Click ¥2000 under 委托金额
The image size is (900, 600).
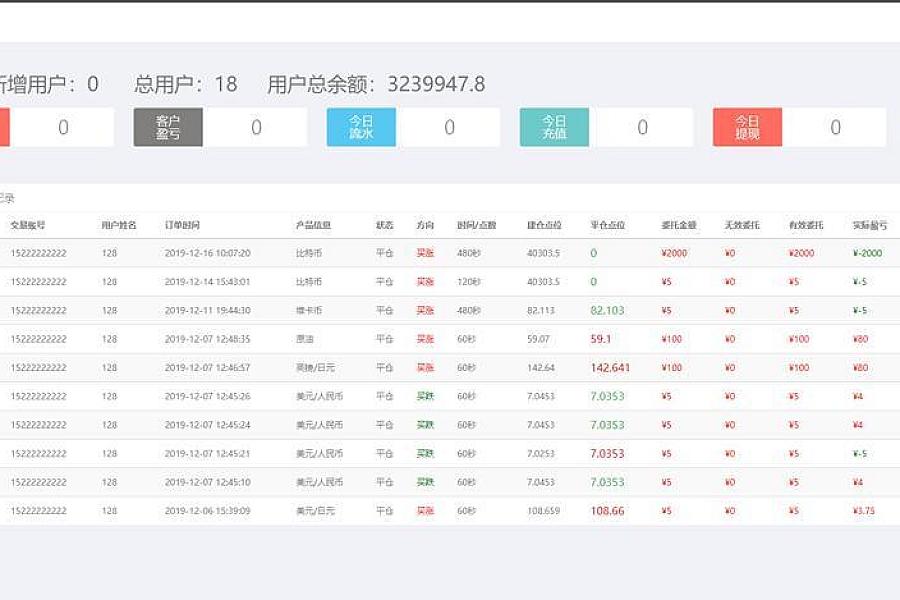(x=674, y=253)
